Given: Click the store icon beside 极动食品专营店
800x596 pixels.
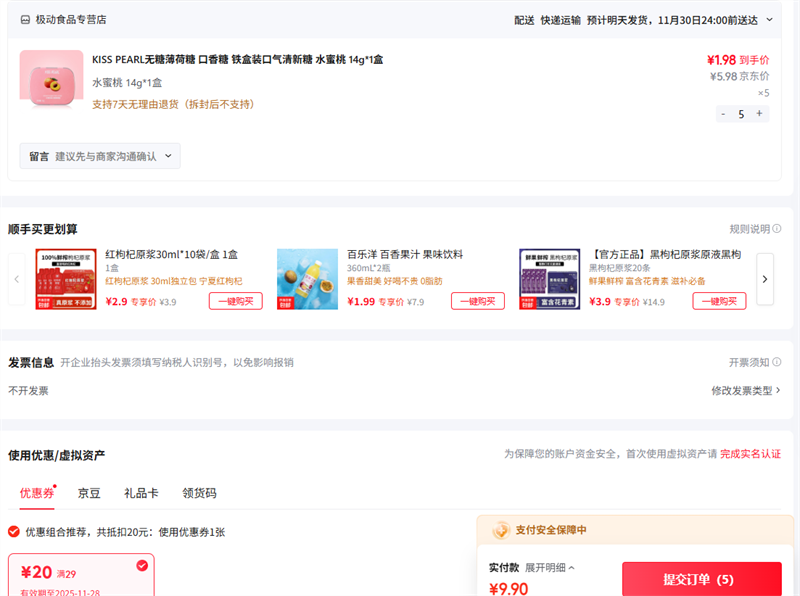Looking at the screenshot, I should (x=25, y=19).
